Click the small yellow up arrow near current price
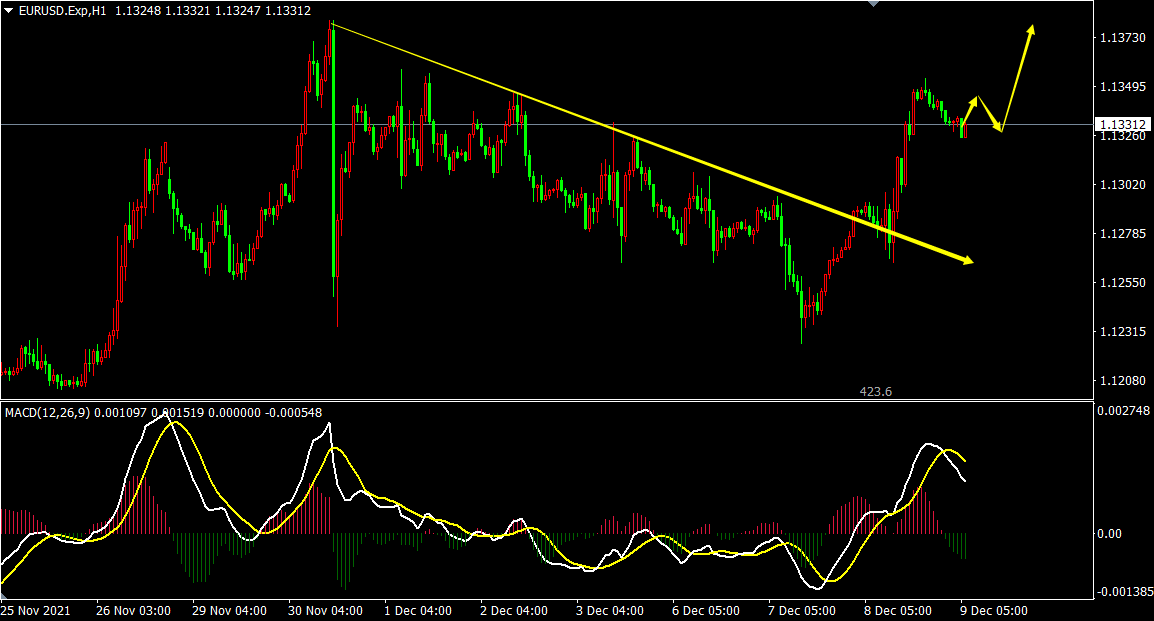Screen dimensions: 1154x621 click(970, 107)
